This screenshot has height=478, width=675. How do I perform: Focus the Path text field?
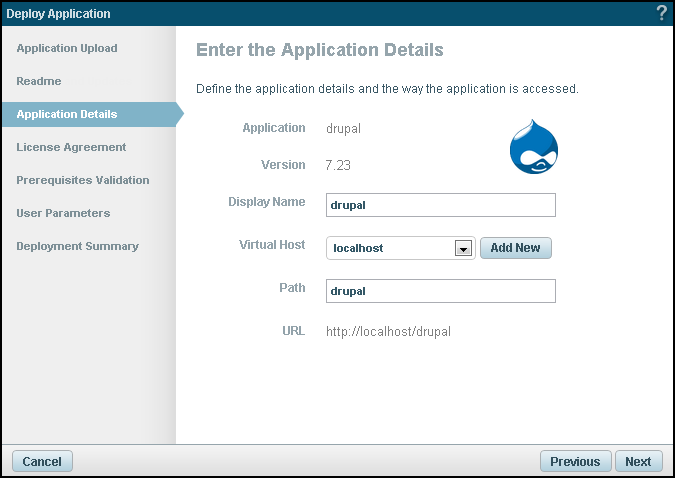point(441,291)
